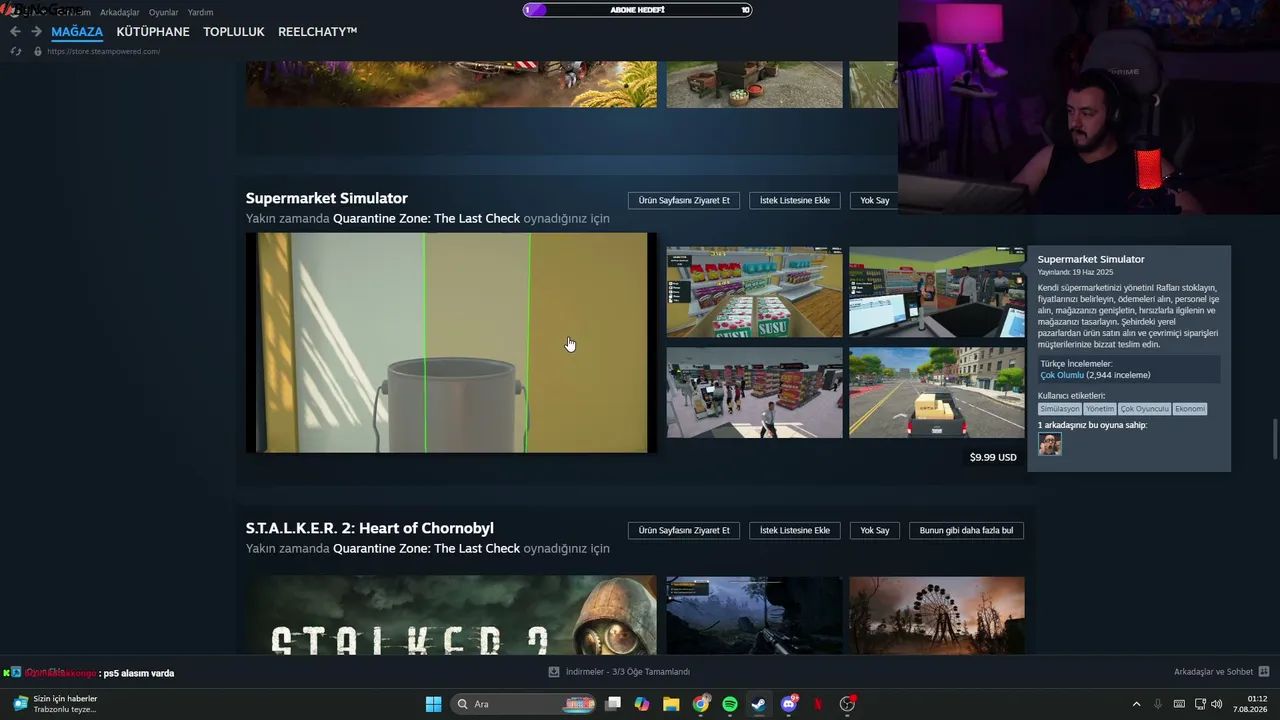
Task: Open the checkout counter screenshot thumbnail
Action: (937, 292)
